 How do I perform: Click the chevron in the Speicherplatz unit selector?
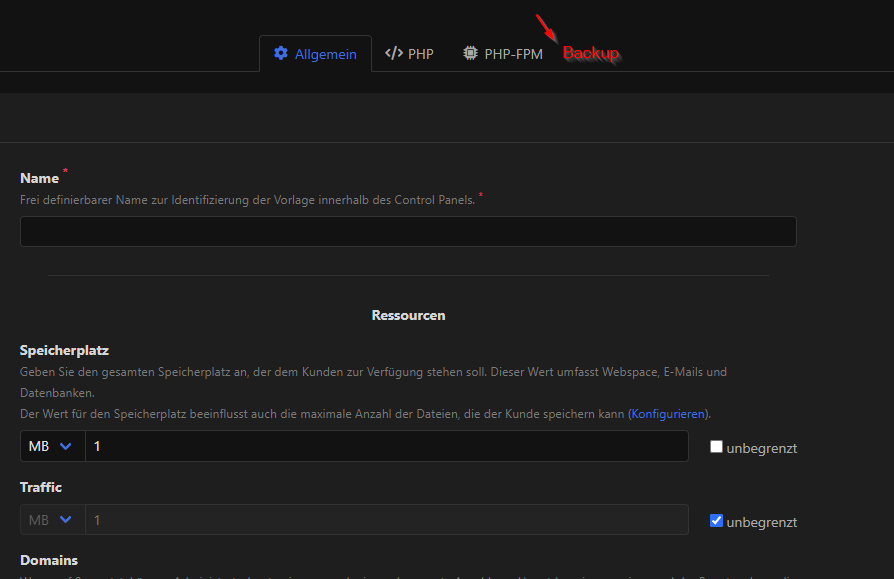66,446
